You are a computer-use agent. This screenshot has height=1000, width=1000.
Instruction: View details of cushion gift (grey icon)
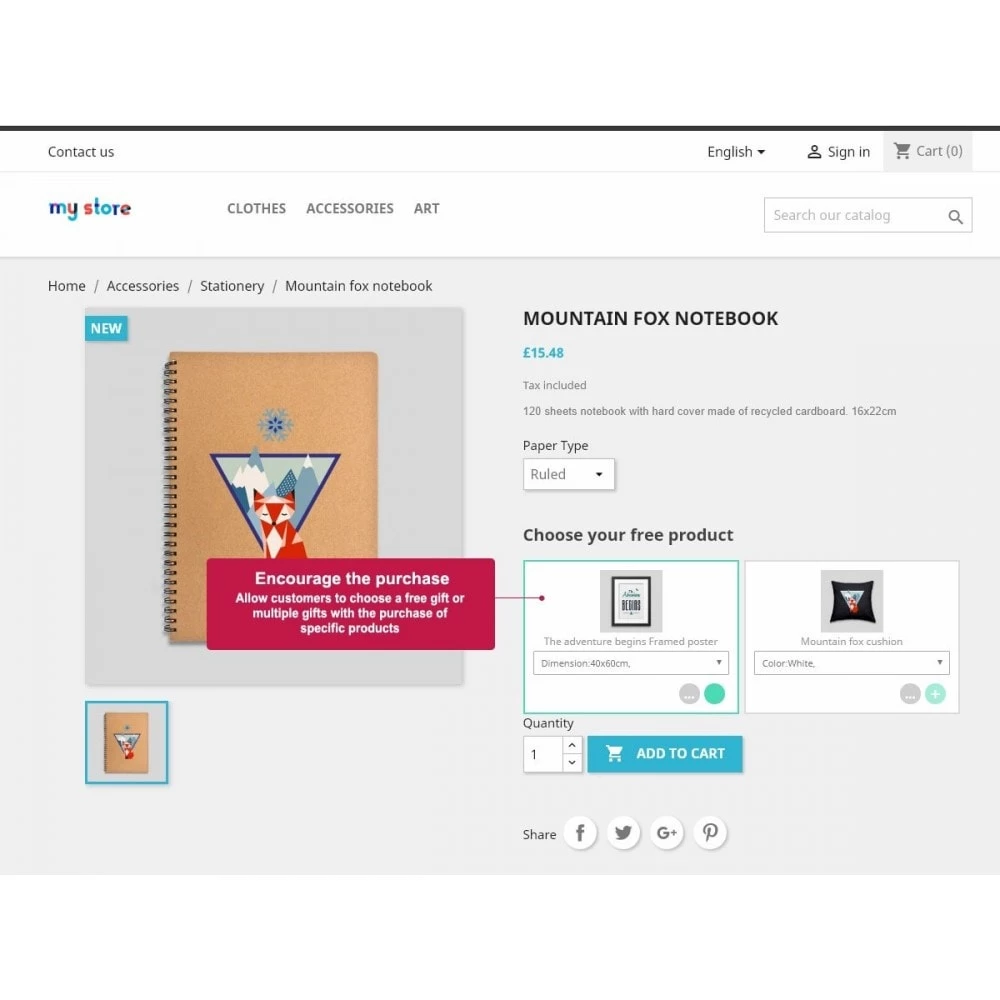910,694
